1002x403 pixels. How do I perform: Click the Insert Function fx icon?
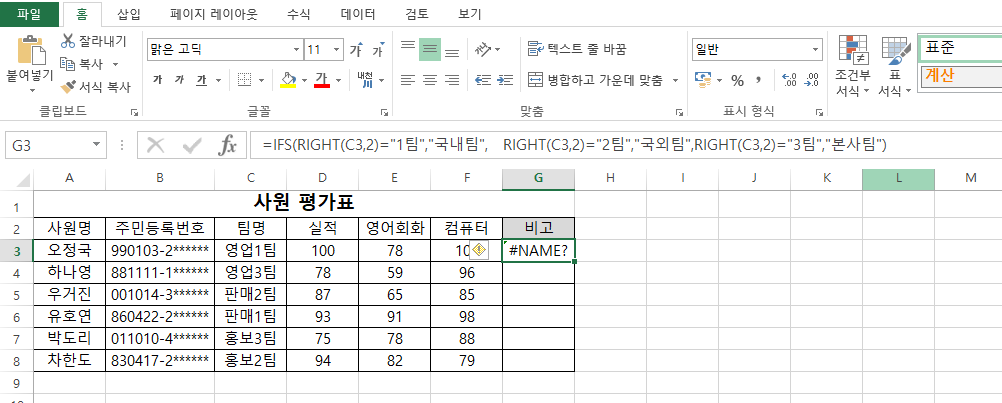(x=228, y=145)
